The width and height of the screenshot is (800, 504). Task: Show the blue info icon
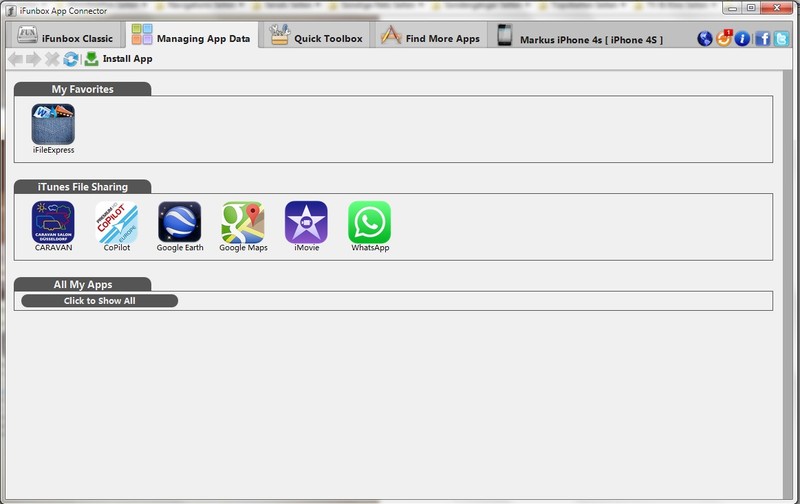coord(742,39)
